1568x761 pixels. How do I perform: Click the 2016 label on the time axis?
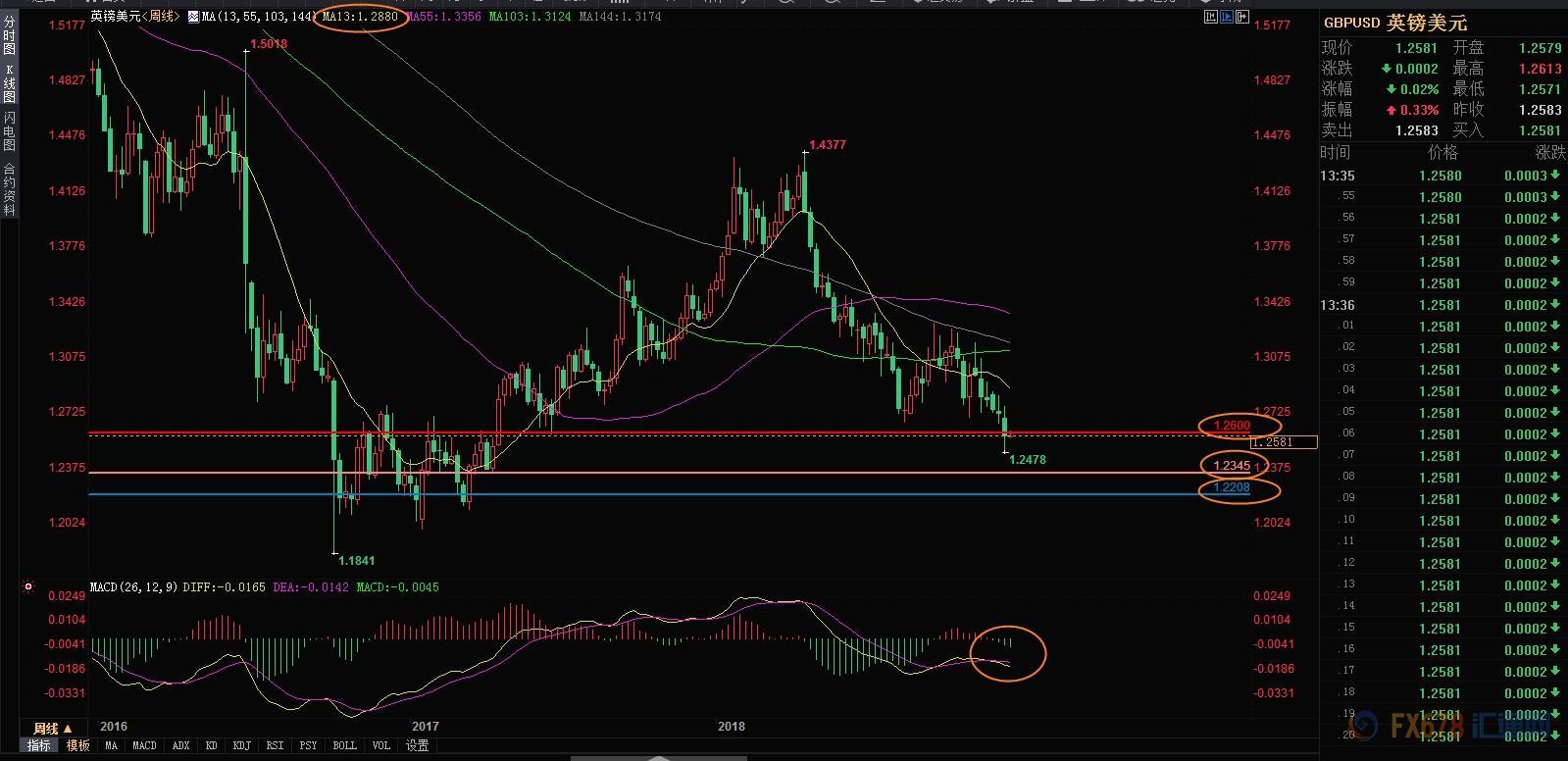(114, 727)
